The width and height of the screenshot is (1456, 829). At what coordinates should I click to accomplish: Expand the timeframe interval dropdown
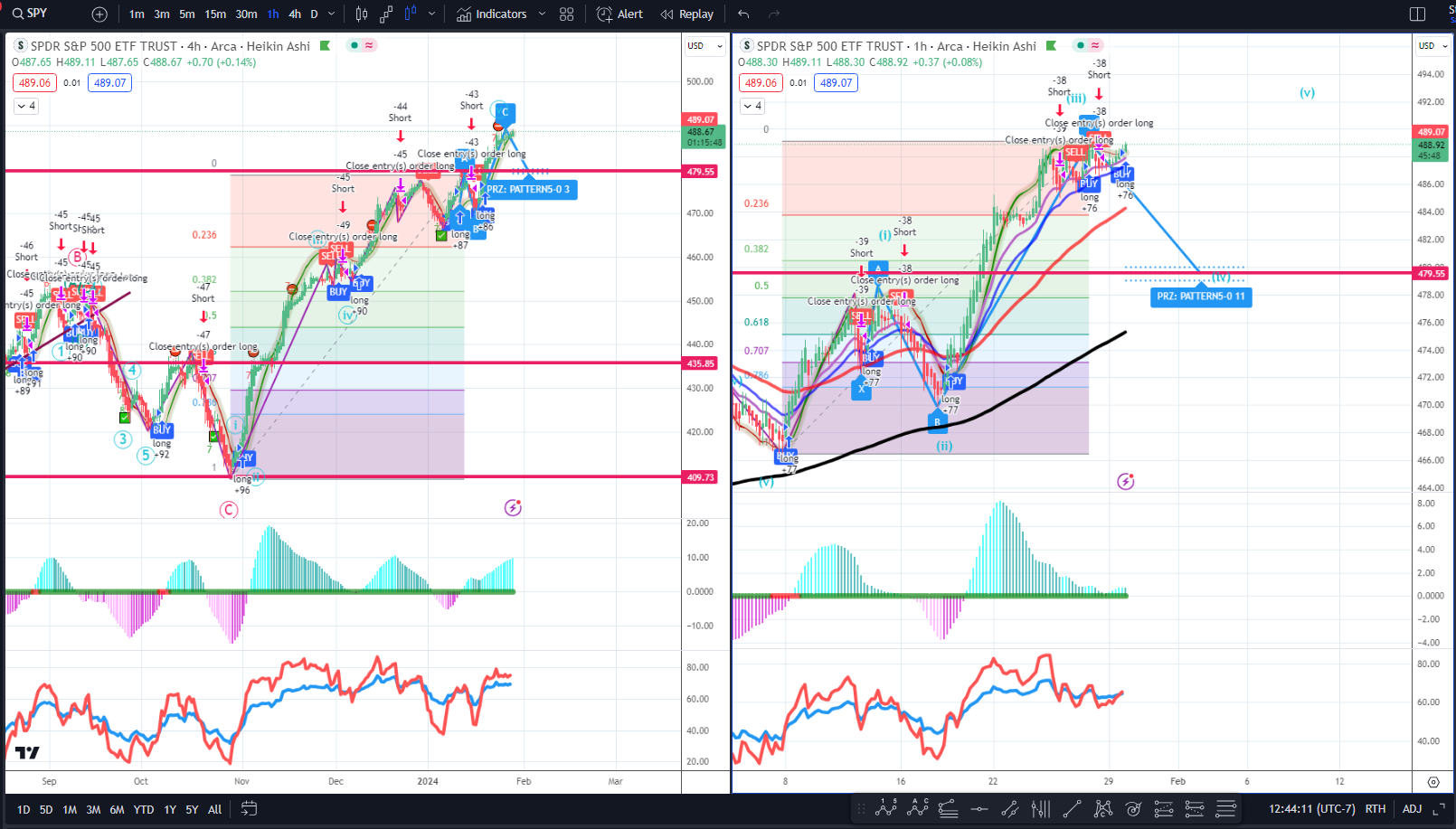tap(331, 14)
